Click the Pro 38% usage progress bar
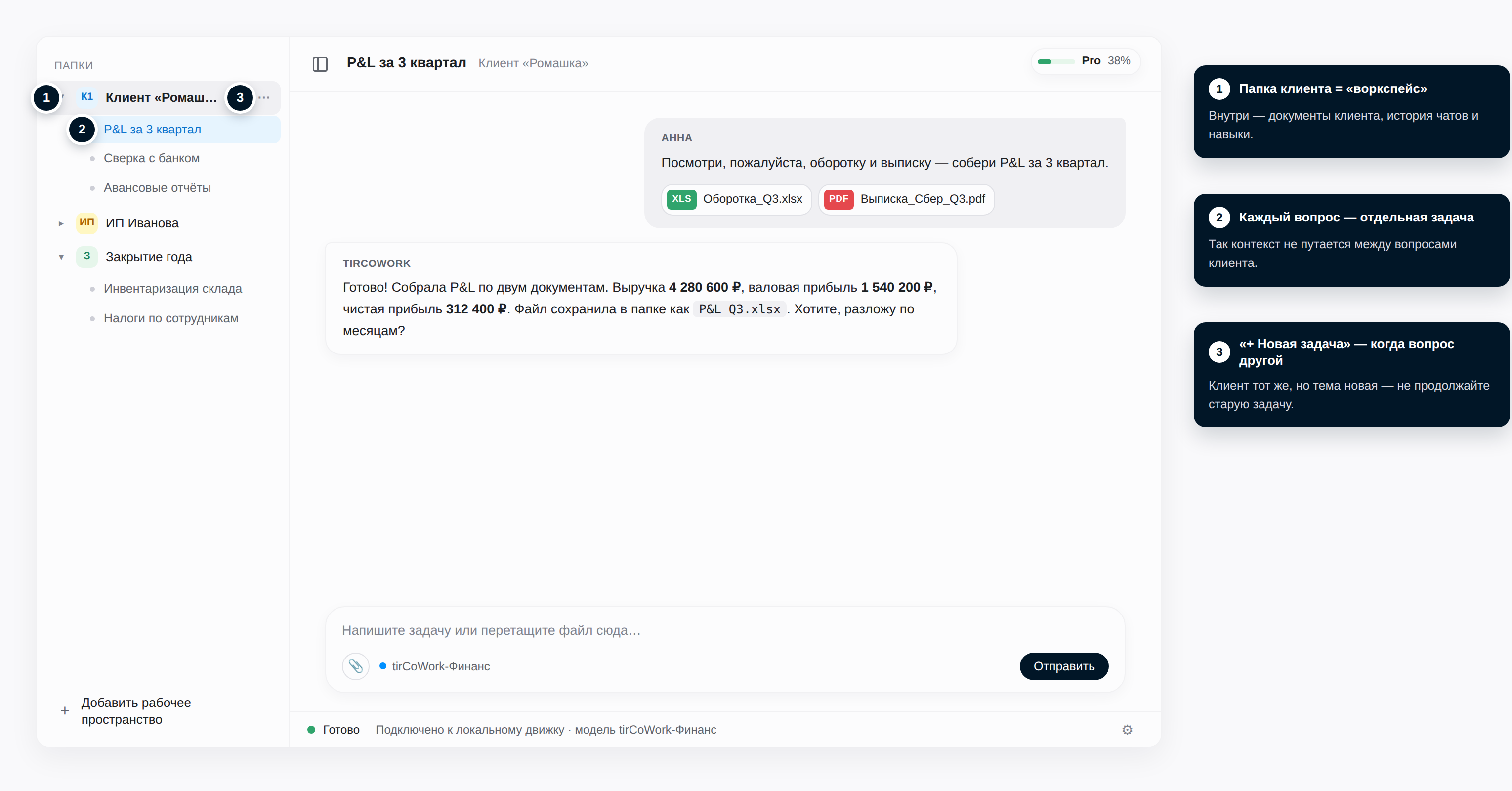 [1055, 62]
